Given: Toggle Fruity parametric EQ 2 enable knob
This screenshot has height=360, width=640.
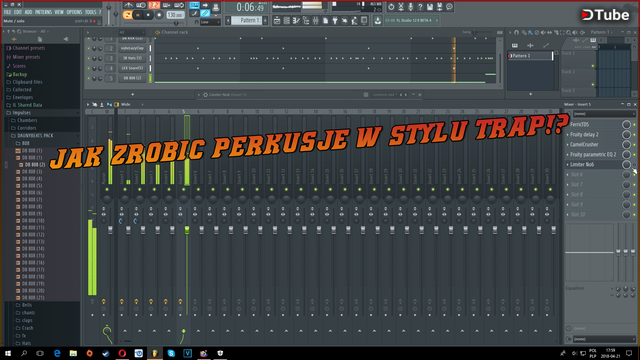Looking at the screenshot, I should click(x=626, y=154).
